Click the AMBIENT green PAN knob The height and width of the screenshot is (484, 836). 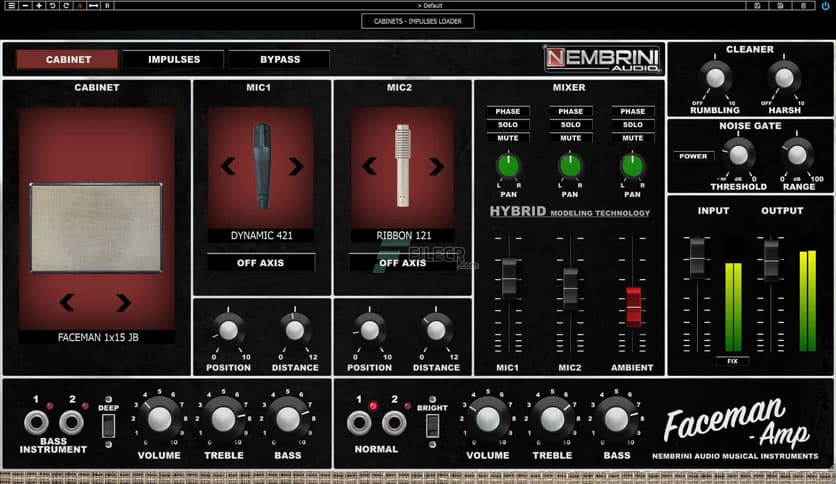pyautogui.click(x=633, y=166)
